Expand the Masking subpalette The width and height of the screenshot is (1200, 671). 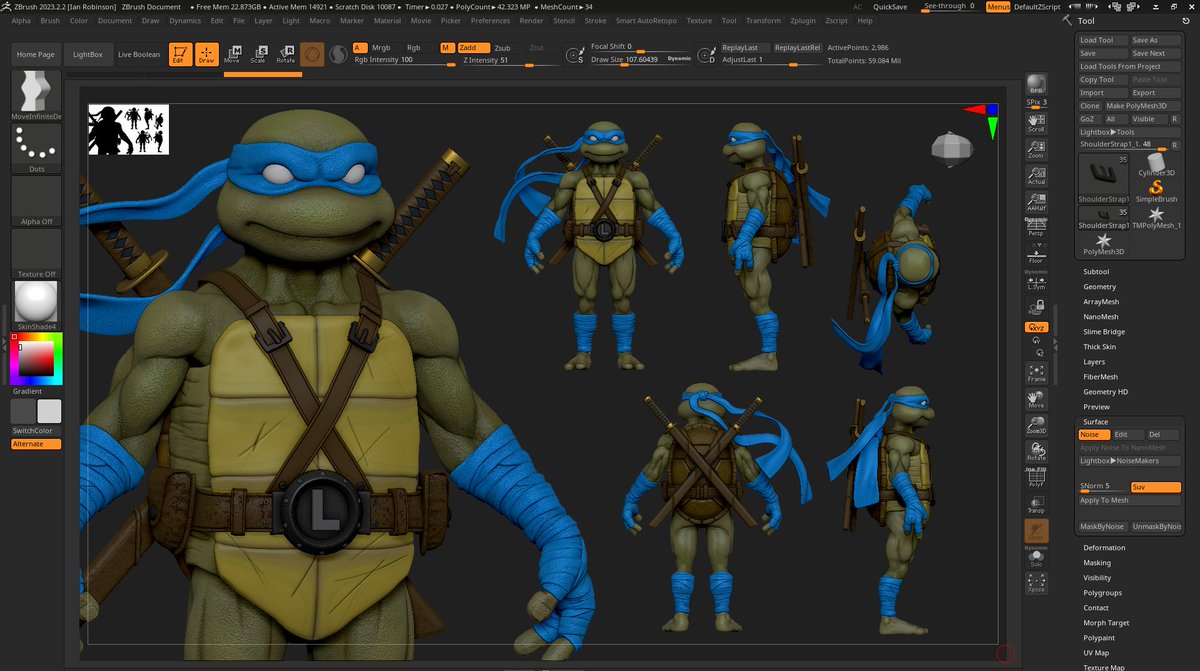point(1097,563)
